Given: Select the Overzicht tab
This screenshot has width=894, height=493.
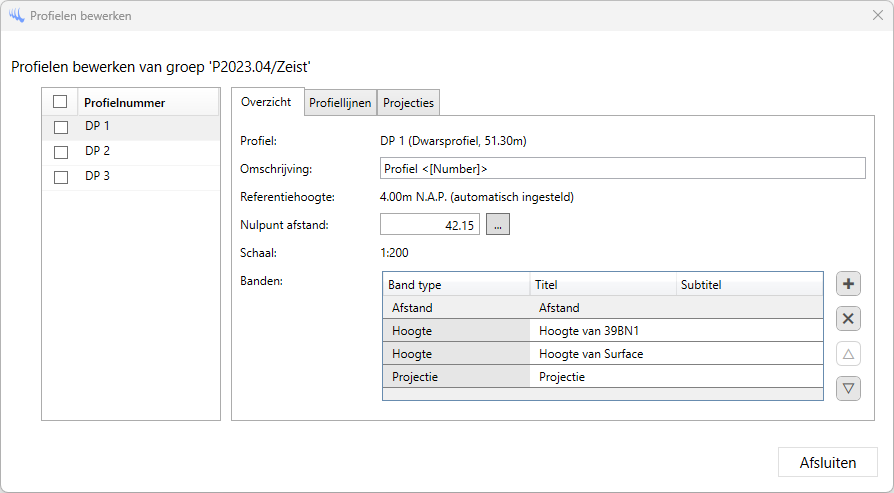Looking at the screenshot, I should coord(266,102).
